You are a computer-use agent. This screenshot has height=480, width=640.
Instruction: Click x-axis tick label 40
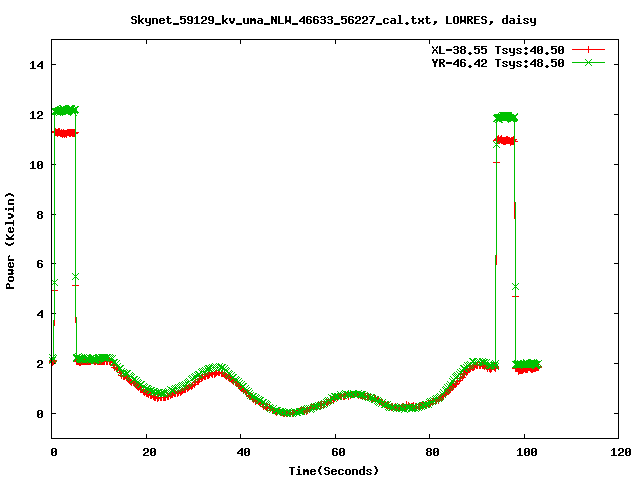point(243,452)
